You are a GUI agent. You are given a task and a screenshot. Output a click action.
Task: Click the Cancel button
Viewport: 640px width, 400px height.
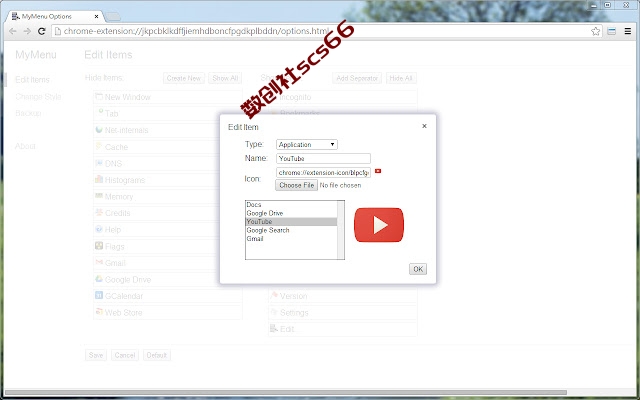point(125,355)
